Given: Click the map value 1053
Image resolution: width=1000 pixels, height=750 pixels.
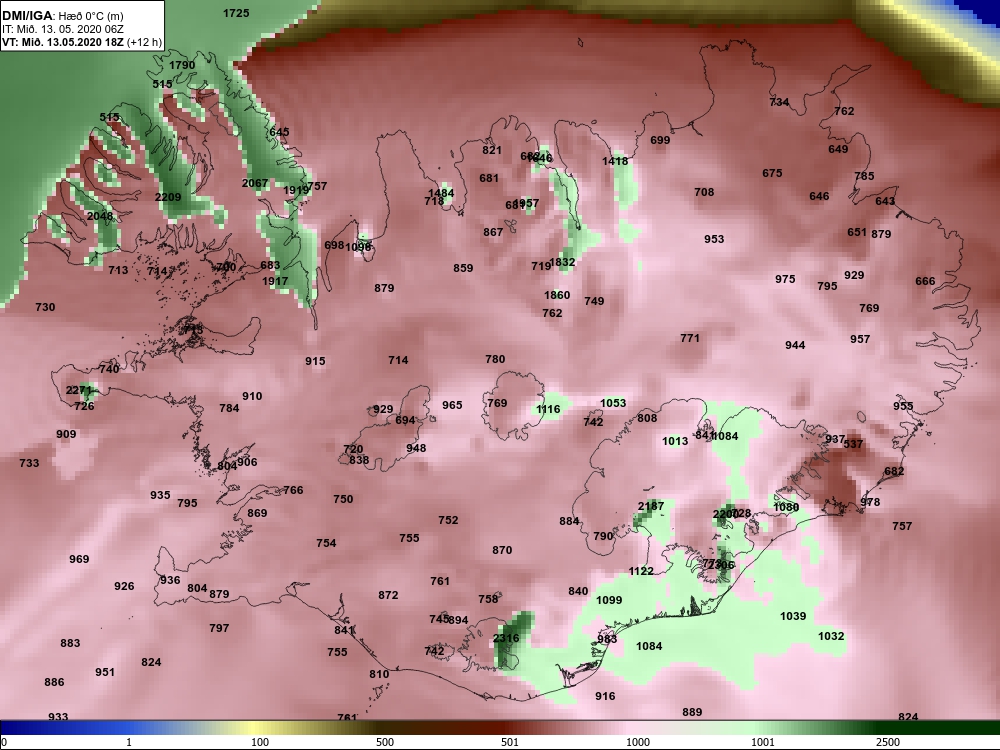Looking at the screenshot, I should [613, 403].
